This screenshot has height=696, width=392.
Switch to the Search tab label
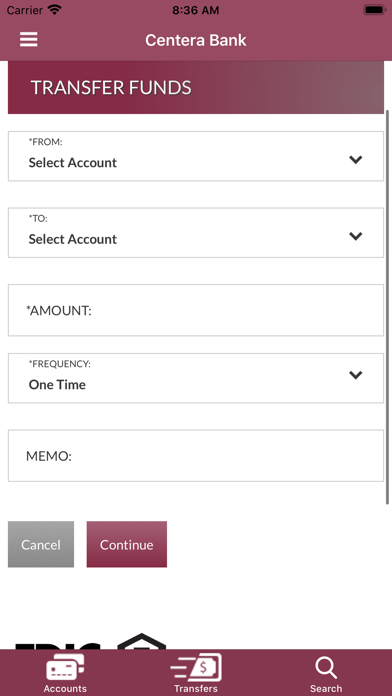[326, 688]
